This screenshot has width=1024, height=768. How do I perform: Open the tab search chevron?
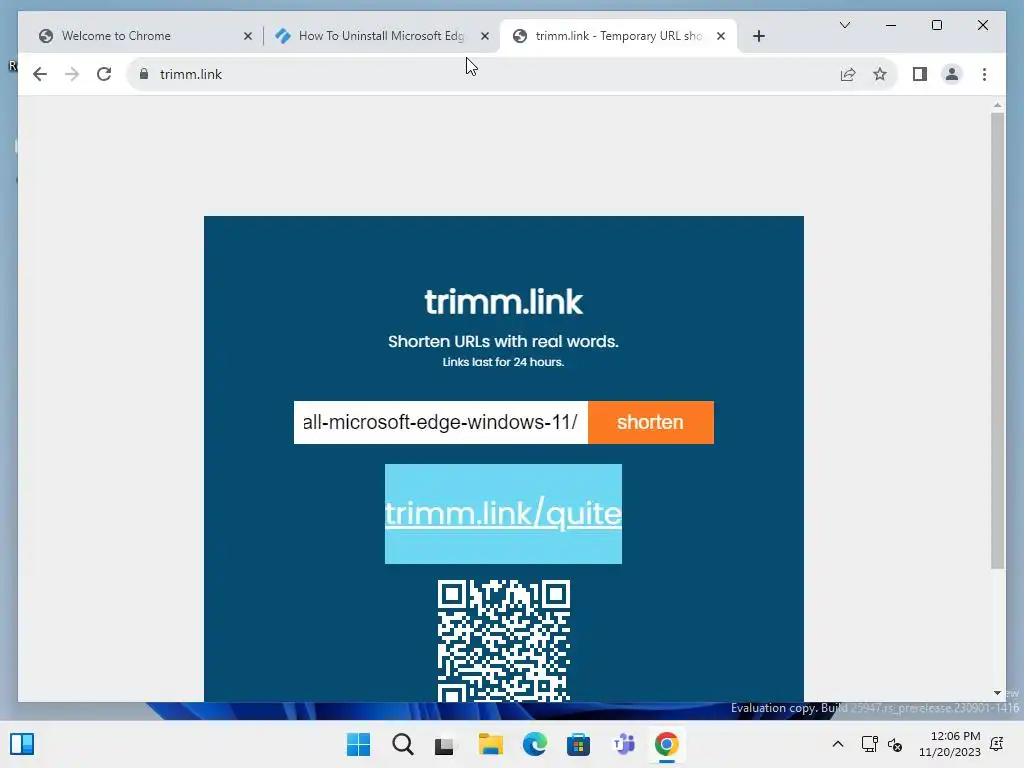click(844, 25)
